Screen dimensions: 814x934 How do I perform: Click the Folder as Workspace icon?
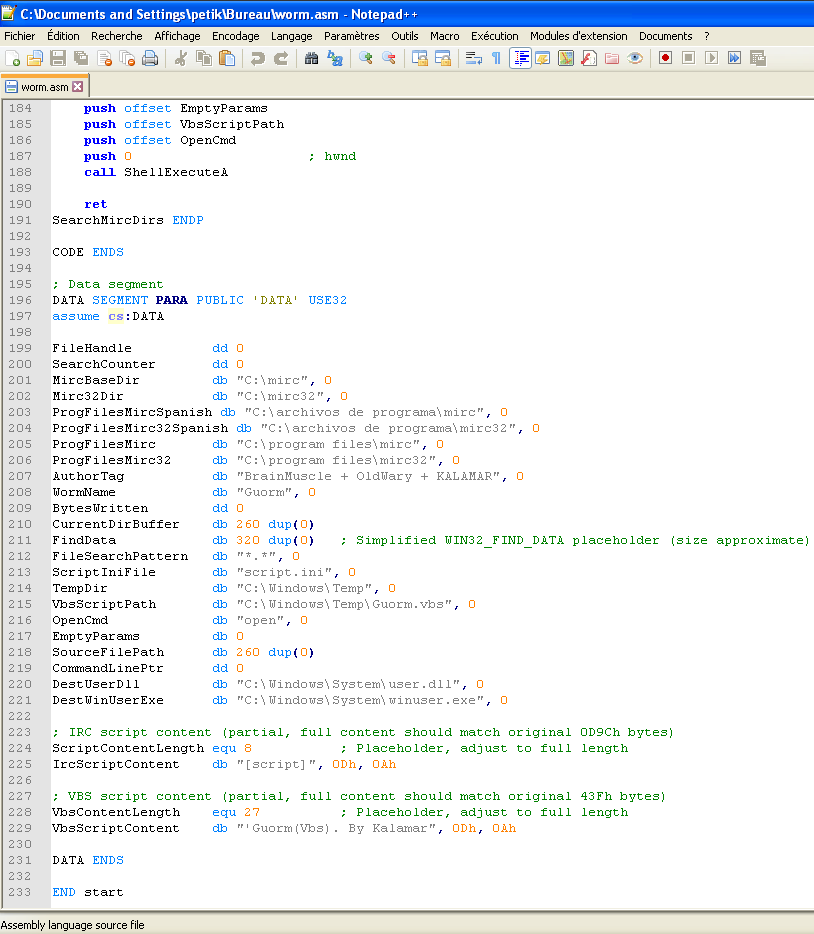pyautogui.click(x=612, y=58)
